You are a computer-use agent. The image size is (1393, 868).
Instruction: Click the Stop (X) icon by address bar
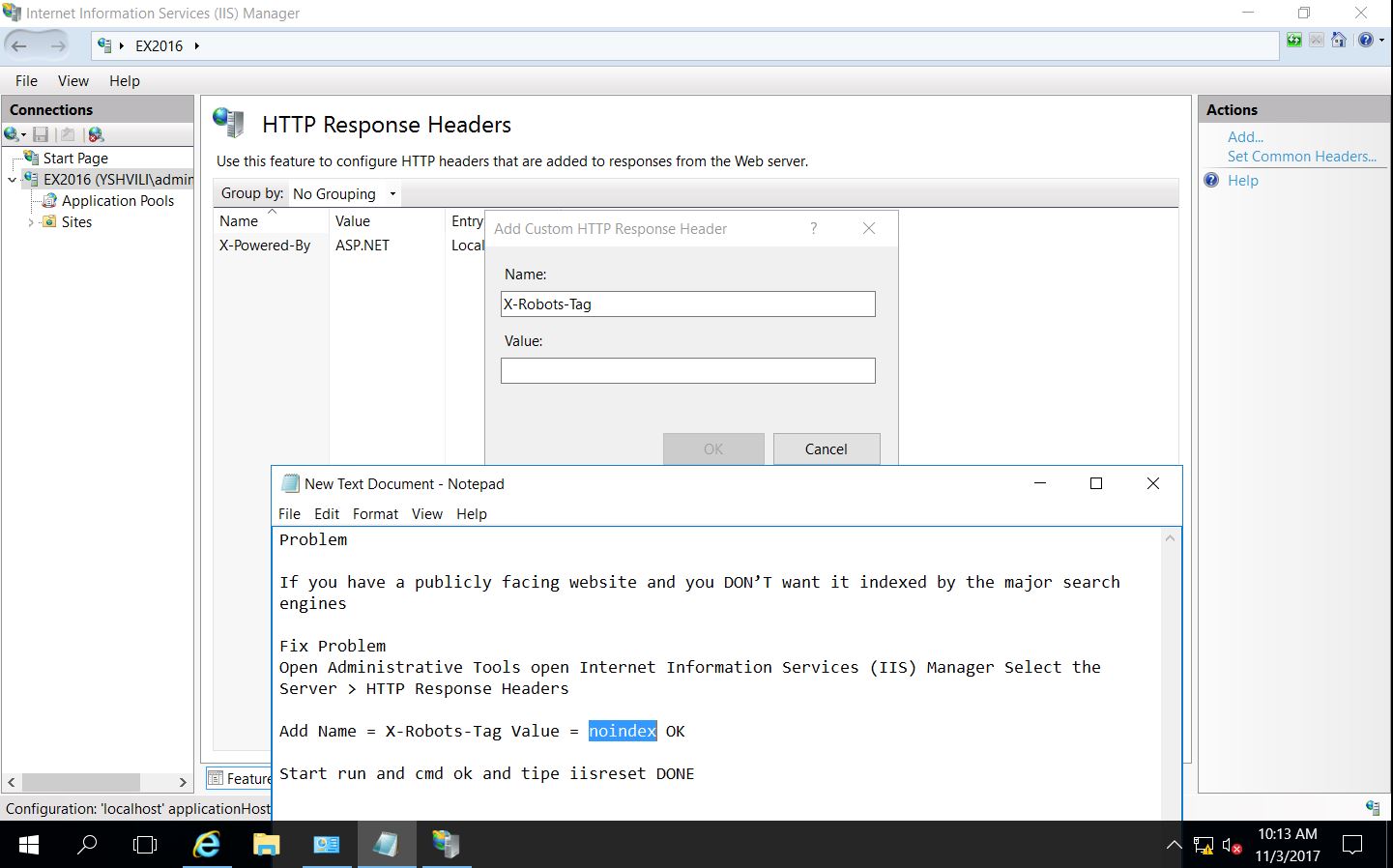[1317, 40]
